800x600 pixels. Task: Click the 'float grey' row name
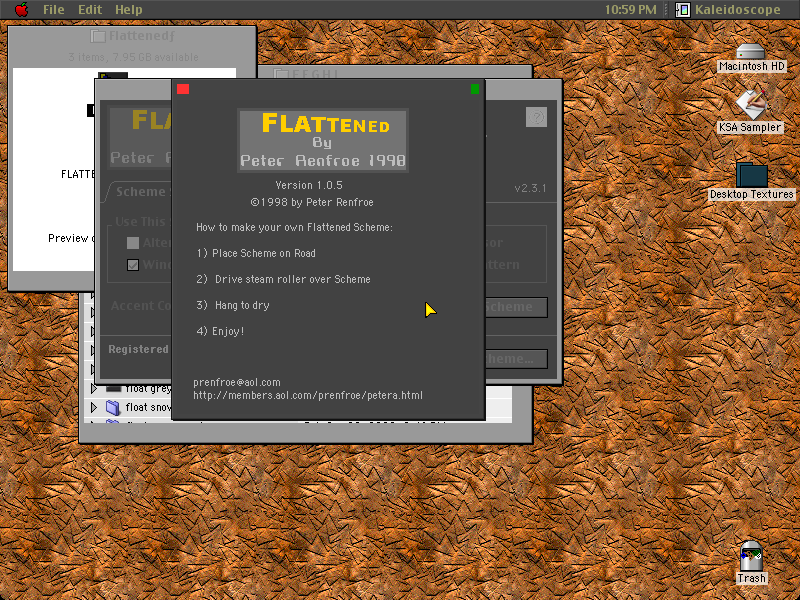148,389
